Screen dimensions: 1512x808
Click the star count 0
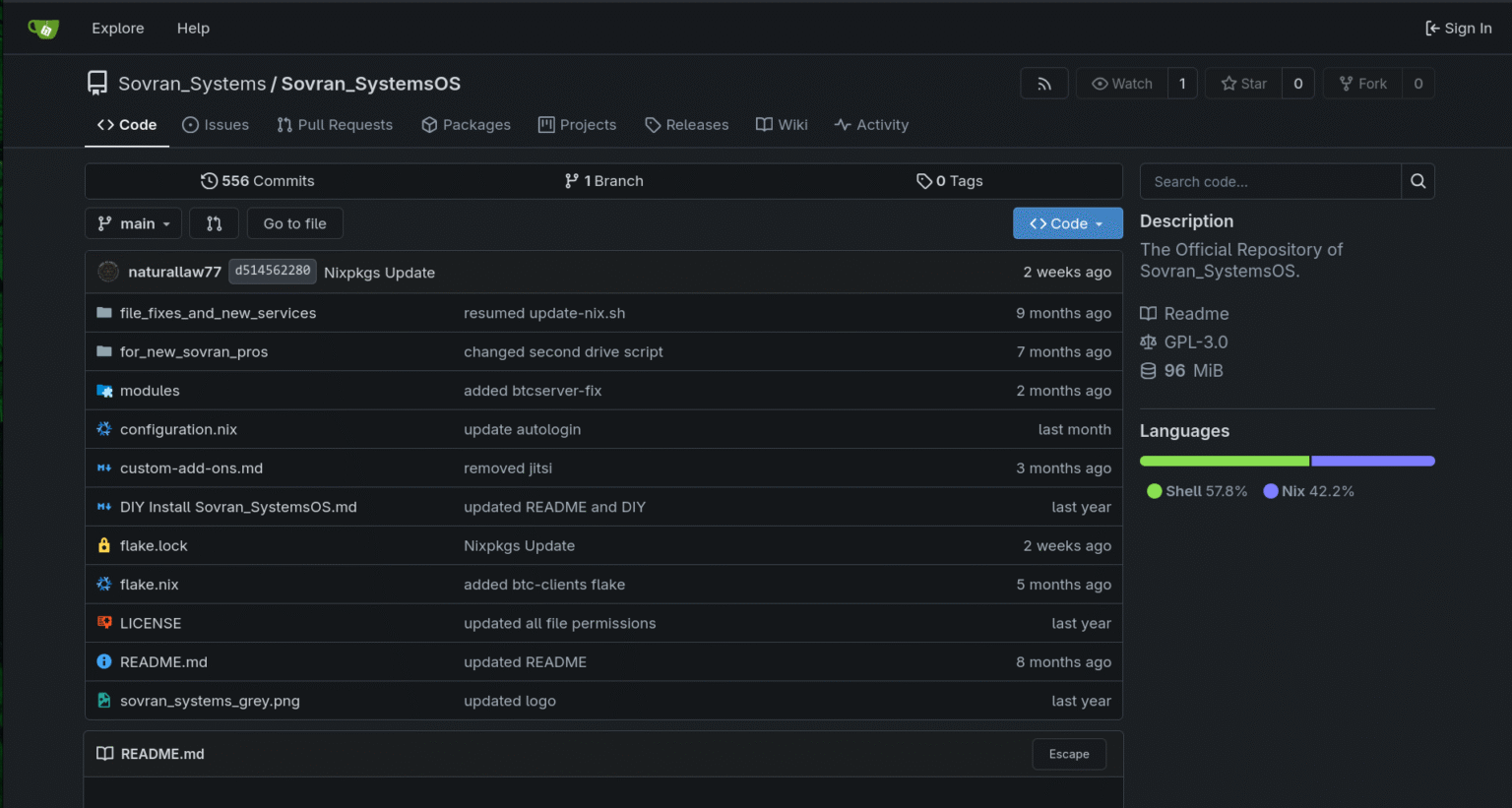point(1298,84)
